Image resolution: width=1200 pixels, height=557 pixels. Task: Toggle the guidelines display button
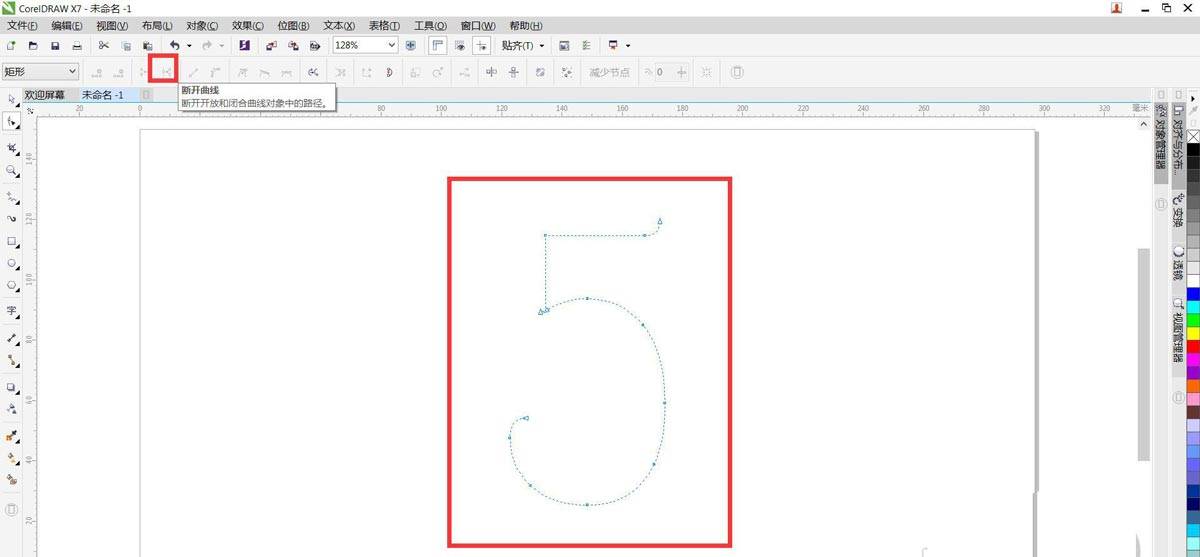482,46
